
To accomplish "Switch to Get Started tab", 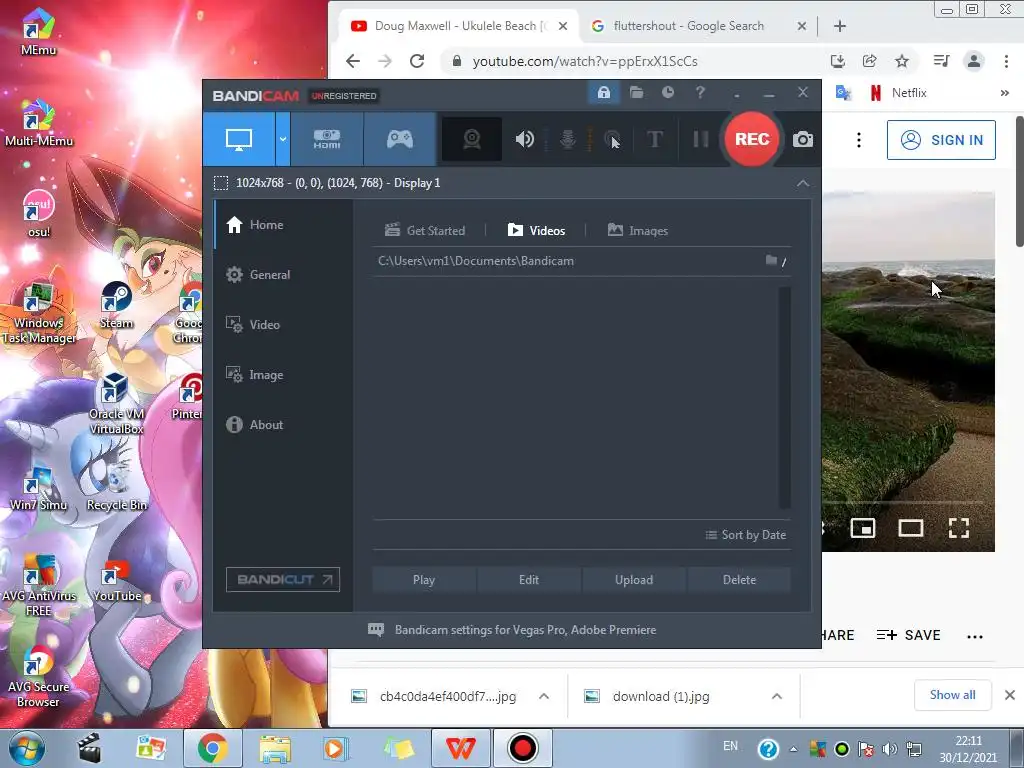I will click(x=425, y=231).
